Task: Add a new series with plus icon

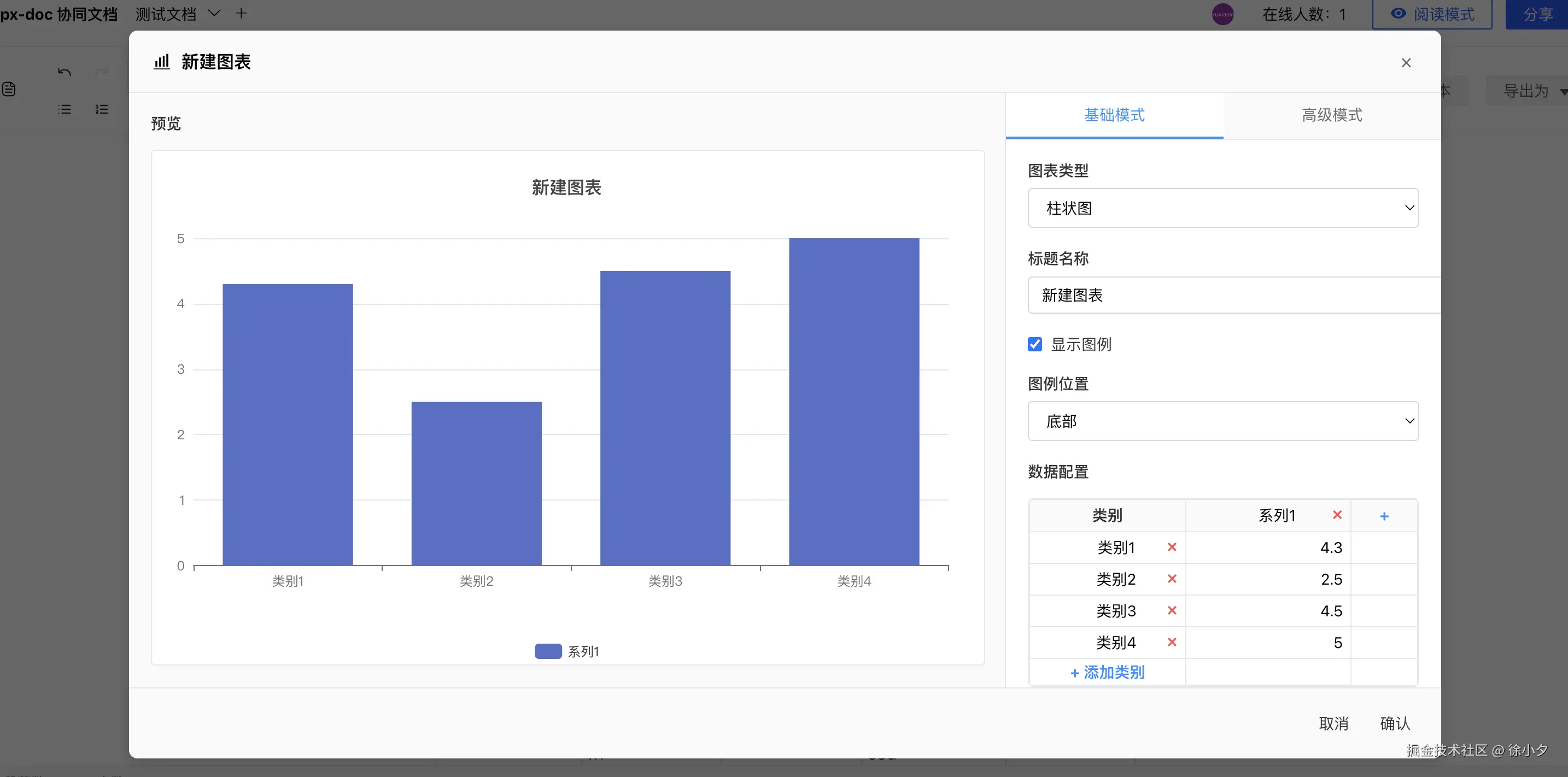Action: pos(1384,516)
